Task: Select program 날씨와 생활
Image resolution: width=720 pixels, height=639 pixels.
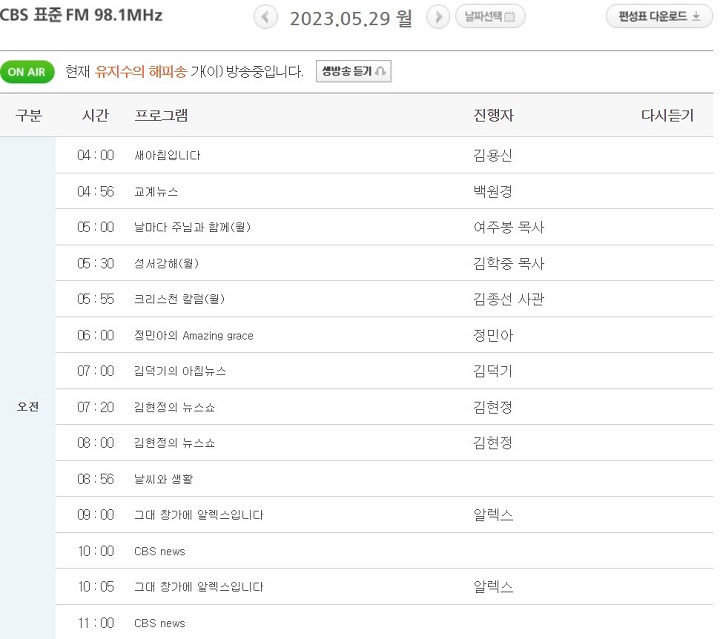Action: 163,479
